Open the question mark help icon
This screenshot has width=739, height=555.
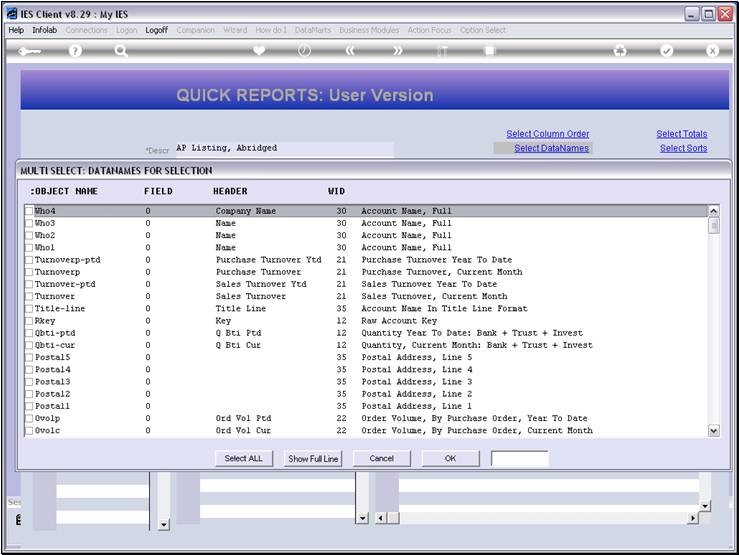75,51
